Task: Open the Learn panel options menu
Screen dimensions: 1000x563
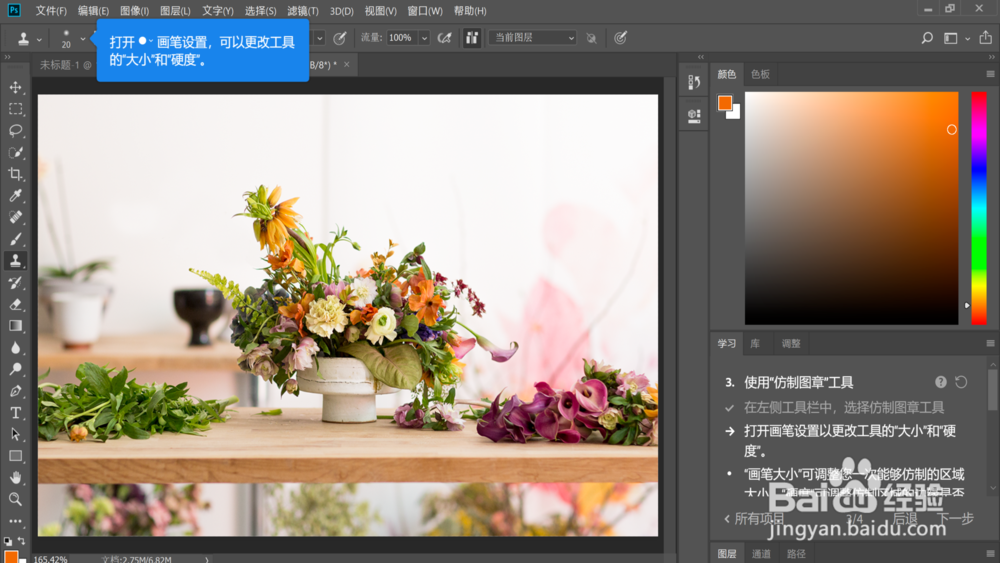Action: (990, 343)
